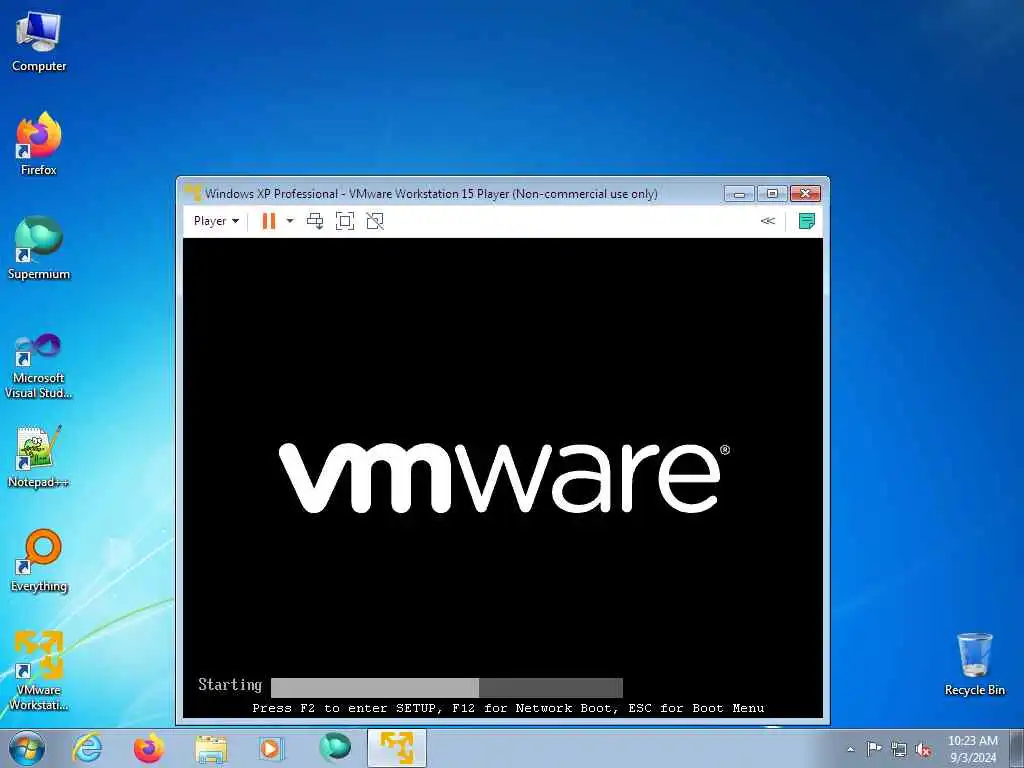Open the muted volume tray icon
The height and width of the screenshot is (768, 1024).
point(923,750)
